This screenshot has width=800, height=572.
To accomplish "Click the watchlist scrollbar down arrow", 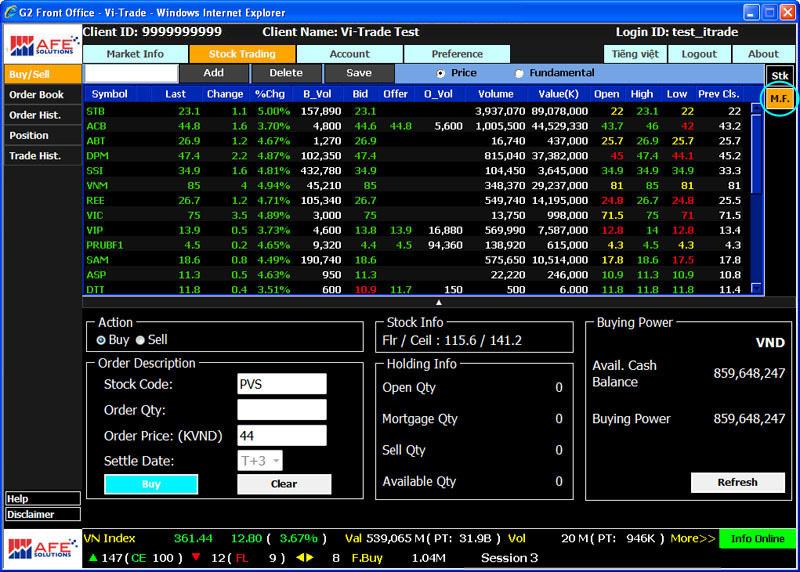I will tap(757, 288).
